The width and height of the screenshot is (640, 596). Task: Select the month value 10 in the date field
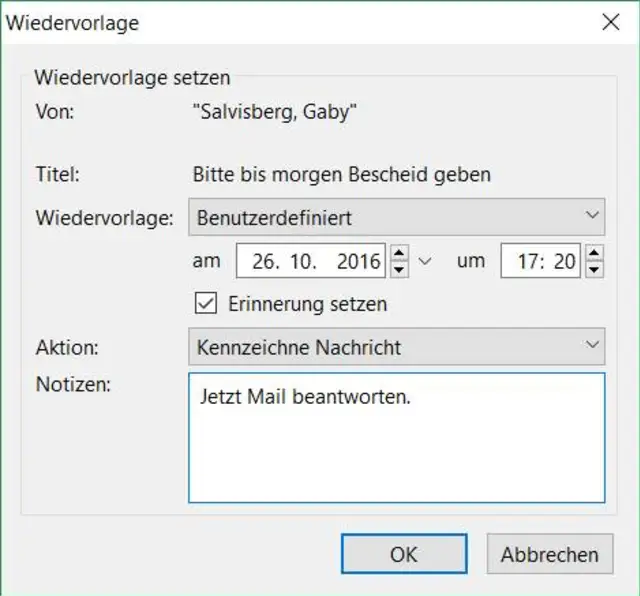coord(304,262)
